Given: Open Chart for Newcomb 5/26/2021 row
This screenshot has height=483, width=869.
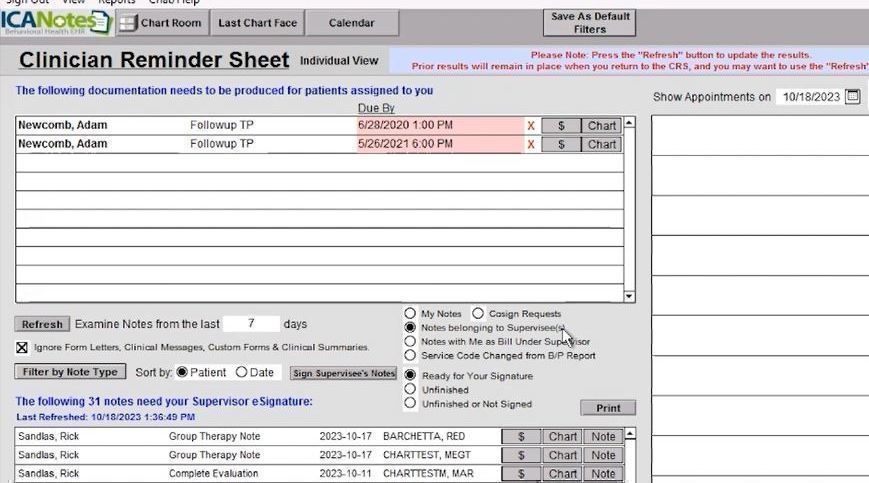Looking at the screenshot, I should coord(601,145).
